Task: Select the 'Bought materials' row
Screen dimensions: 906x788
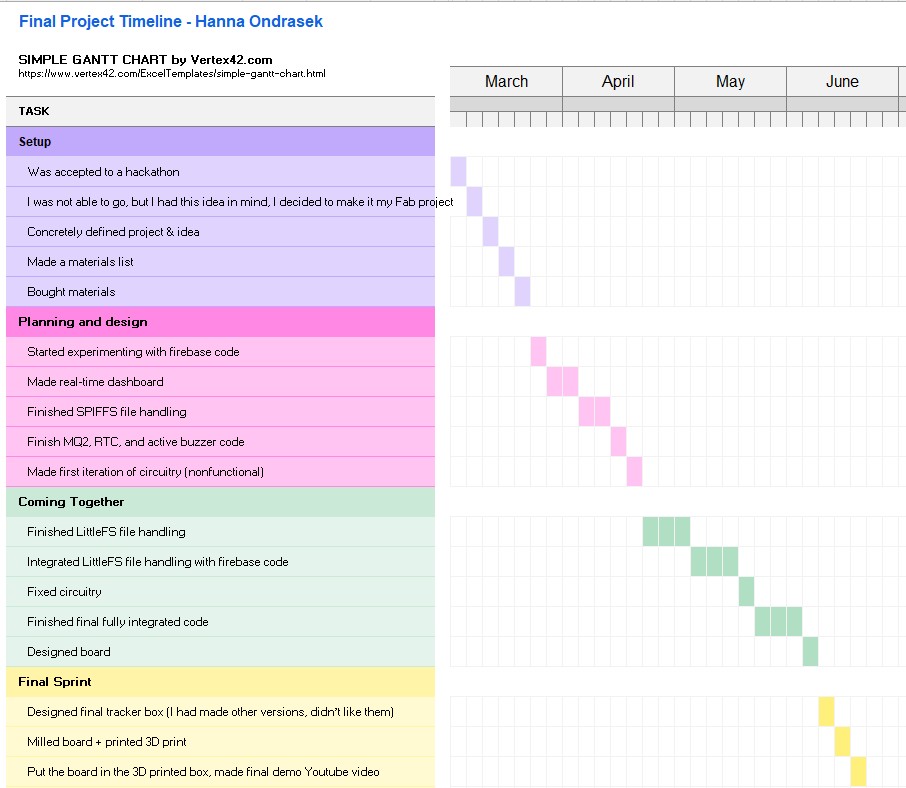Action: point(220,292)
